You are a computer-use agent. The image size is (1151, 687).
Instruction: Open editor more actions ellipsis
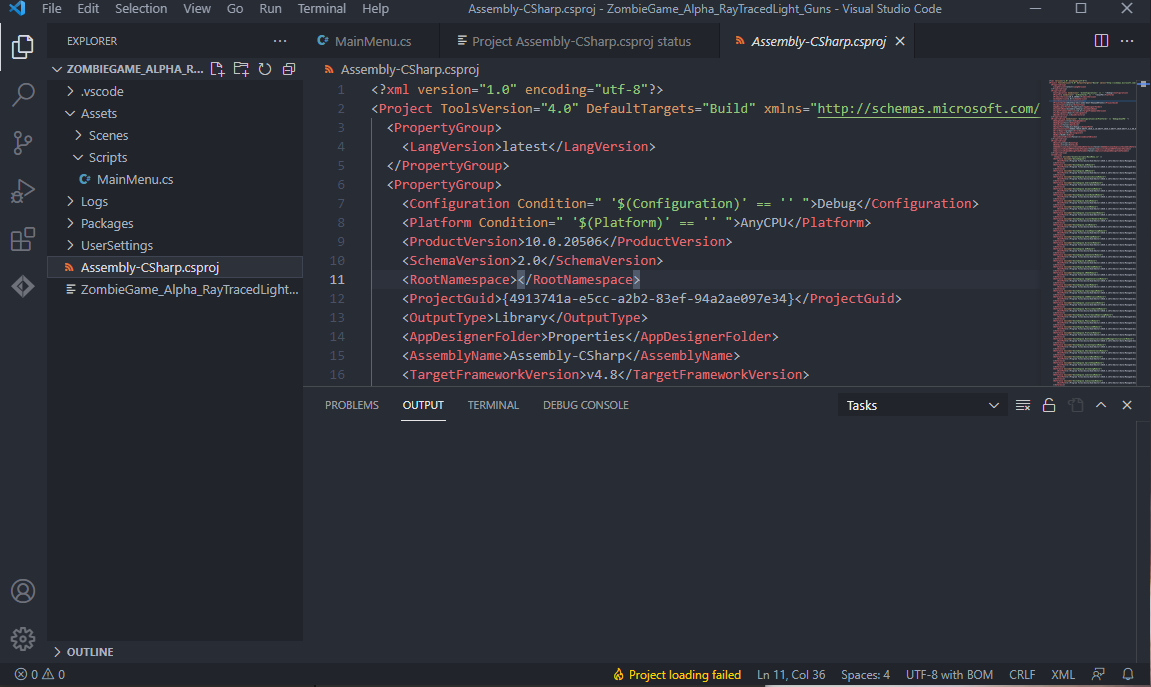pos(1127,41)
